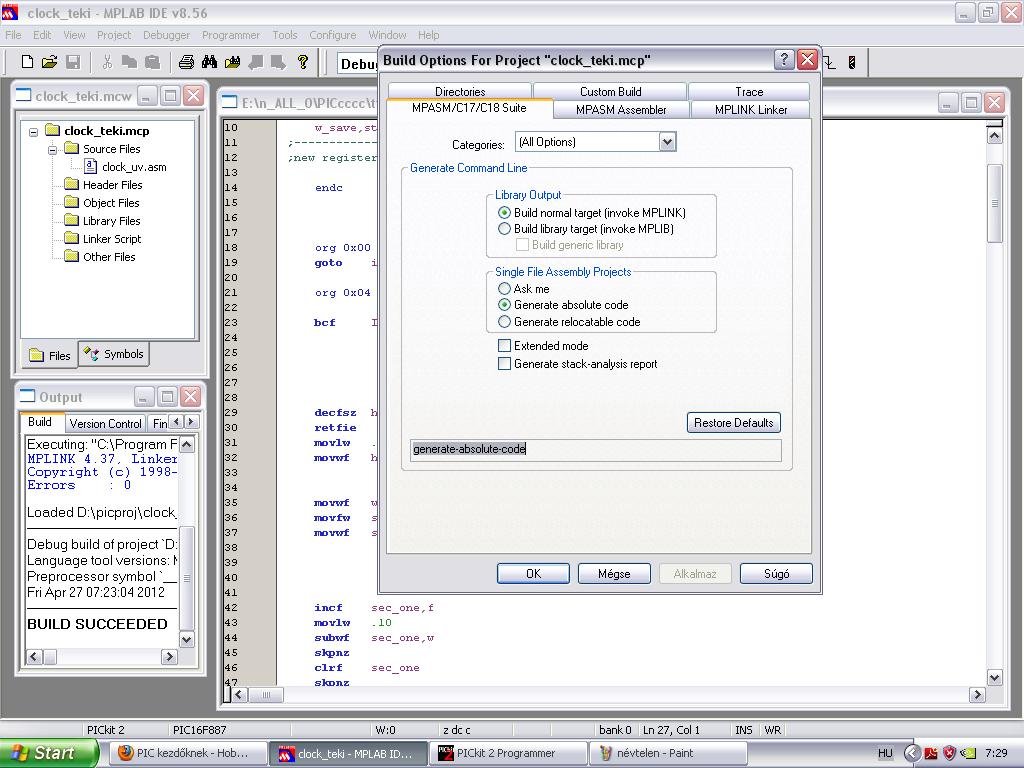Viewport: 1024px width, 768px height.
Task: Click the HU language indicator
Action: (885, 753)
